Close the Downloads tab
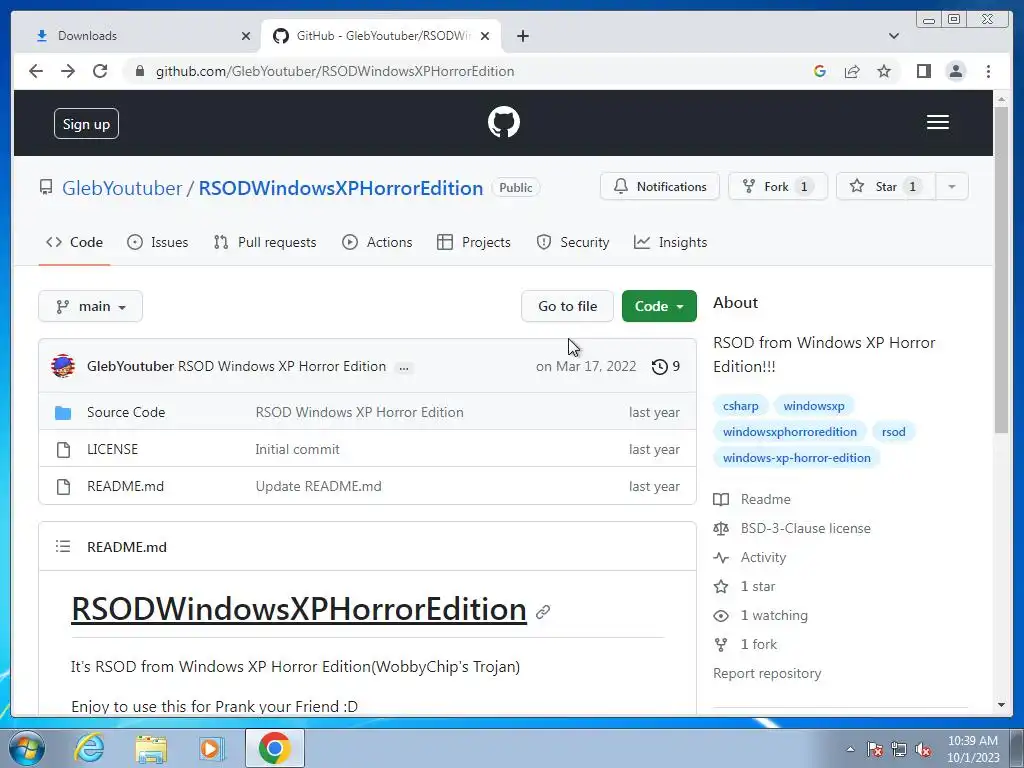Viewport: 1024px width, 768px height. click(x=246, y=36)
